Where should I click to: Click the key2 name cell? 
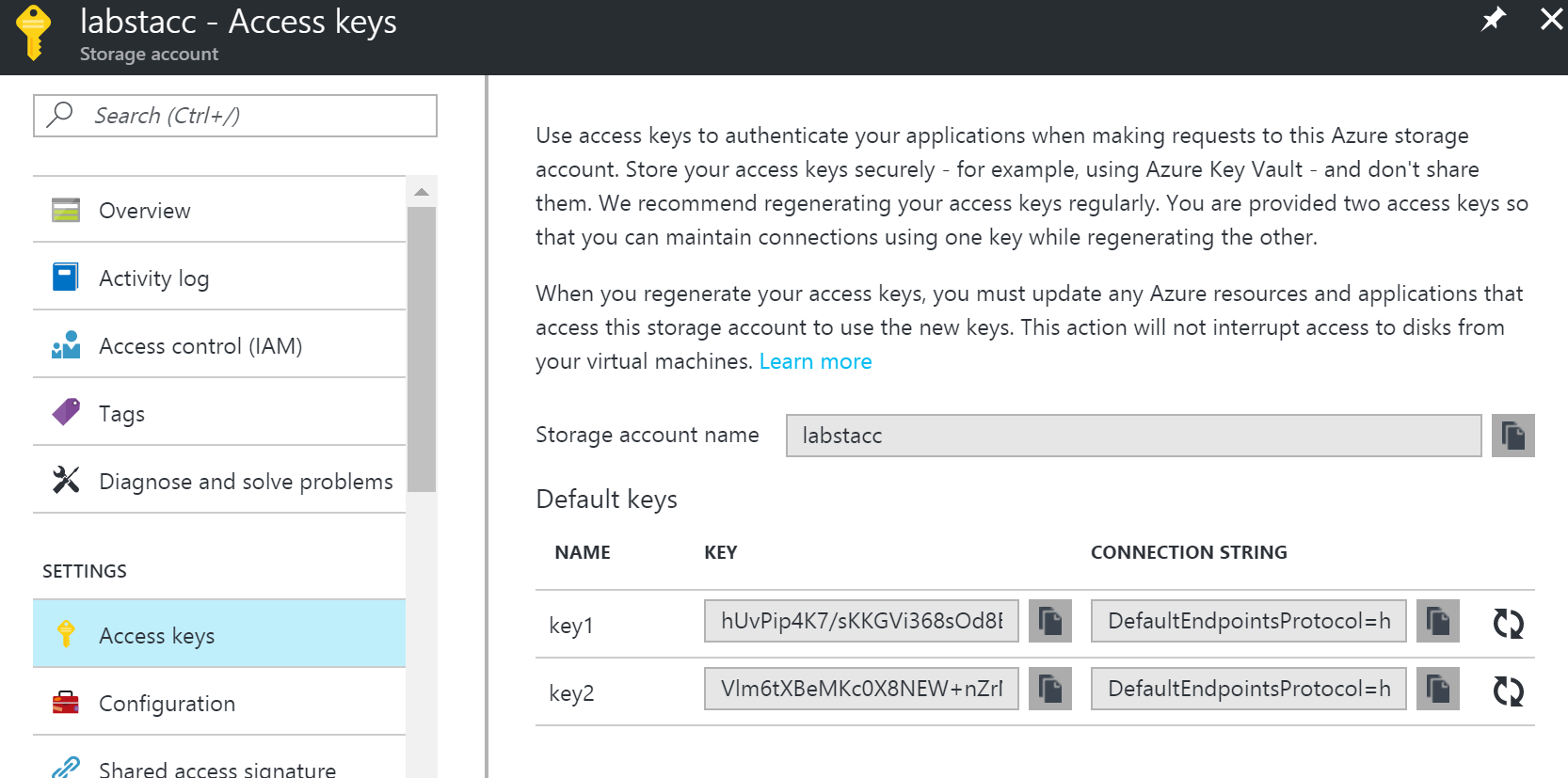571,693
